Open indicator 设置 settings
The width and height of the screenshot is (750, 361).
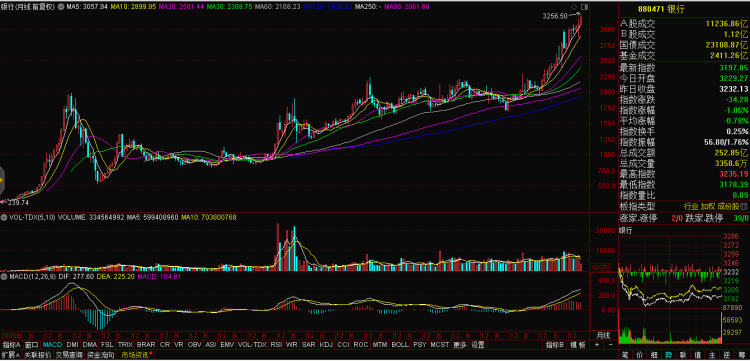[x=477, y=344]
